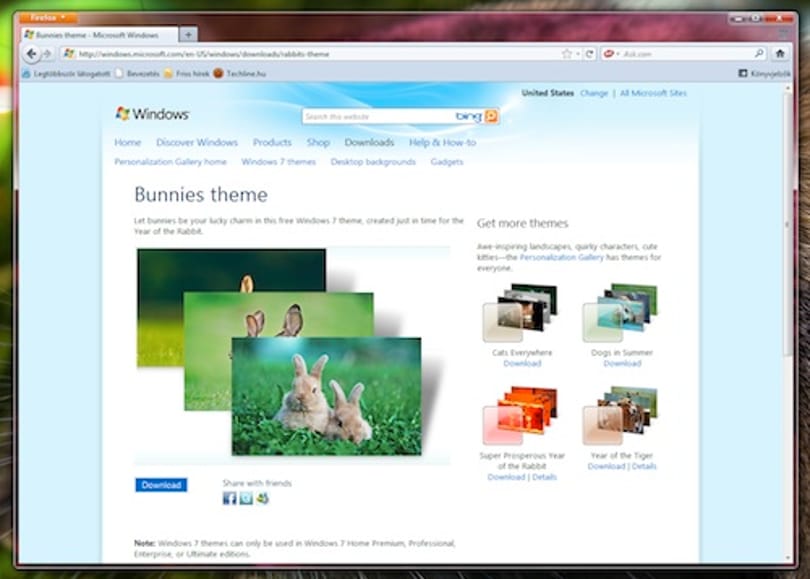Go to the Home menu item
Viewport: 810px width, 579px height.
[x=128, y=143]
